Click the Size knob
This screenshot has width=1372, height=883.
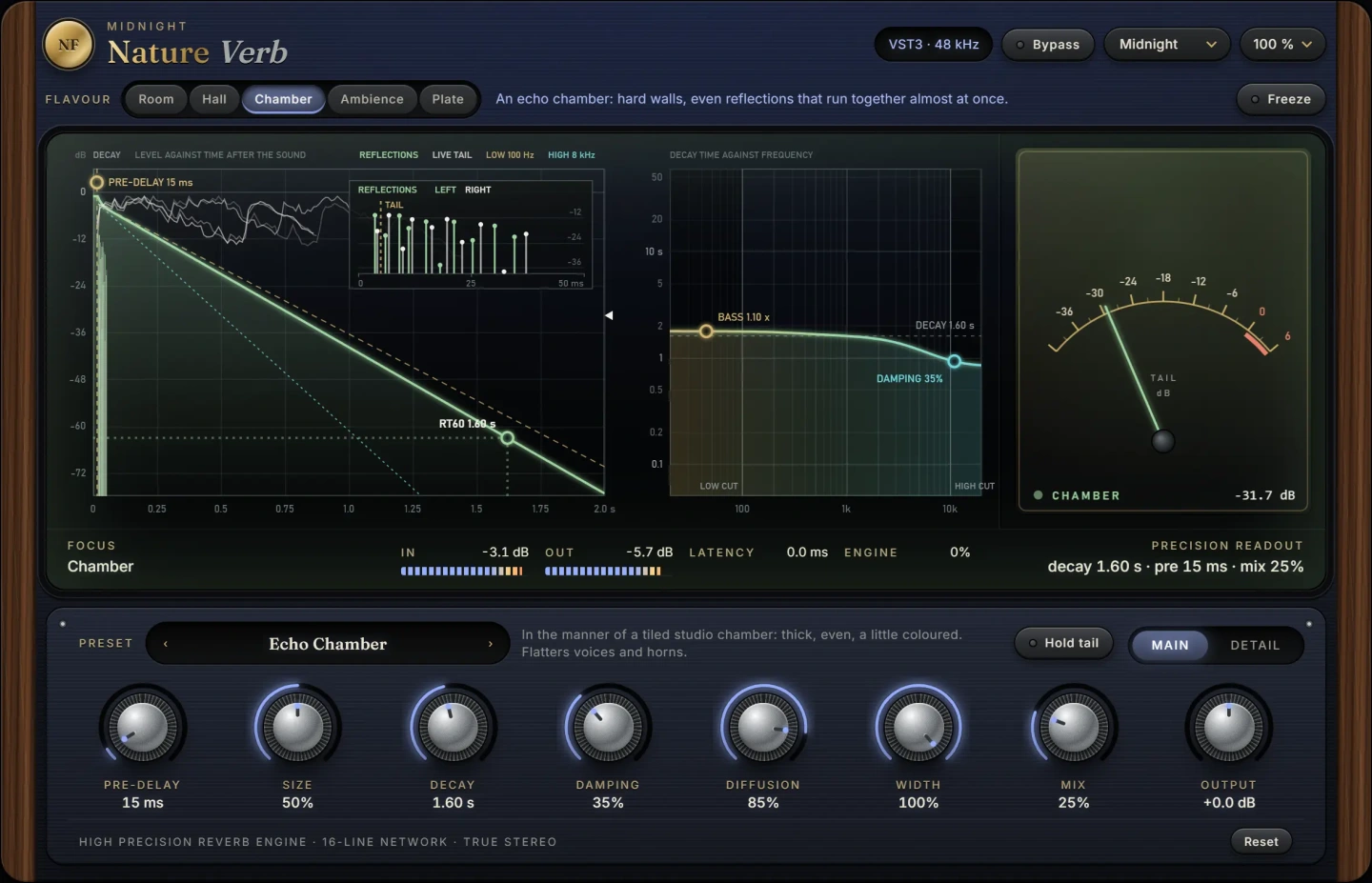[297, 728]
